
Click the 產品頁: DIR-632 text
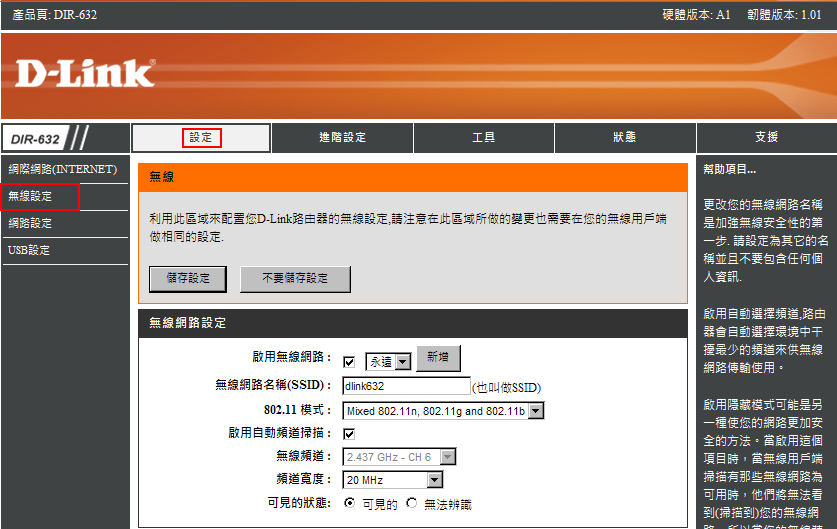coord(54,15)
